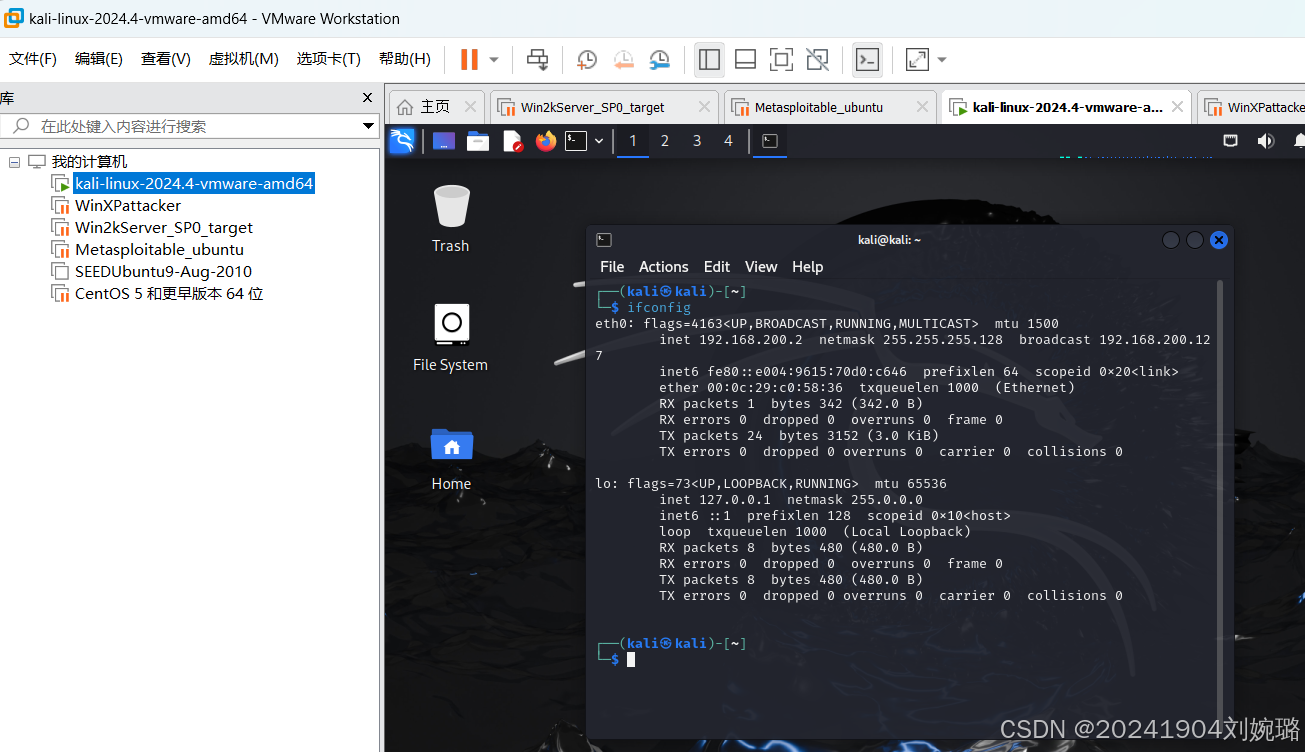Close the 主页 tab
1305x752 pixels.
click(x=469, y=107)
